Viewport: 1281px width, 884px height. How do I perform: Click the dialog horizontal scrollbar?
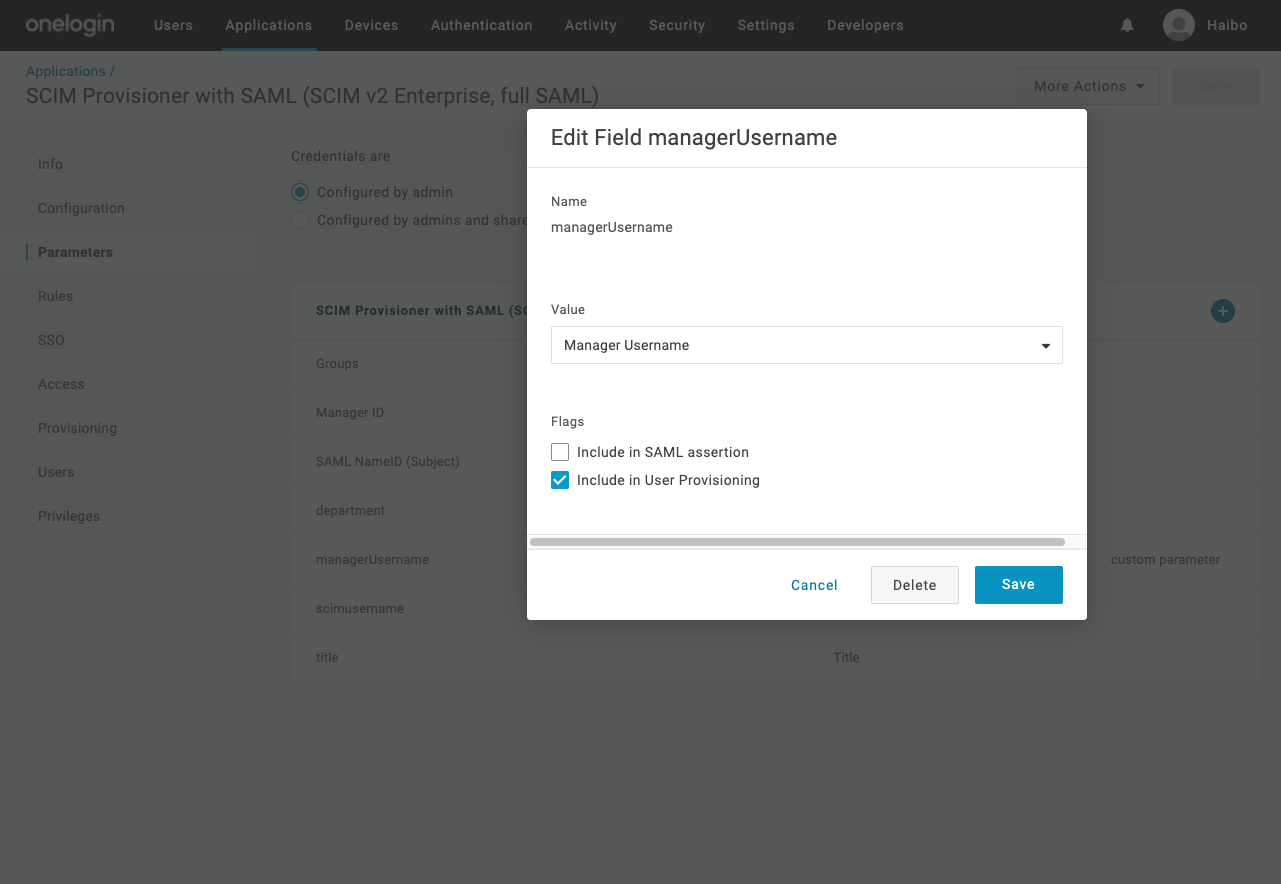coord(797,542)
